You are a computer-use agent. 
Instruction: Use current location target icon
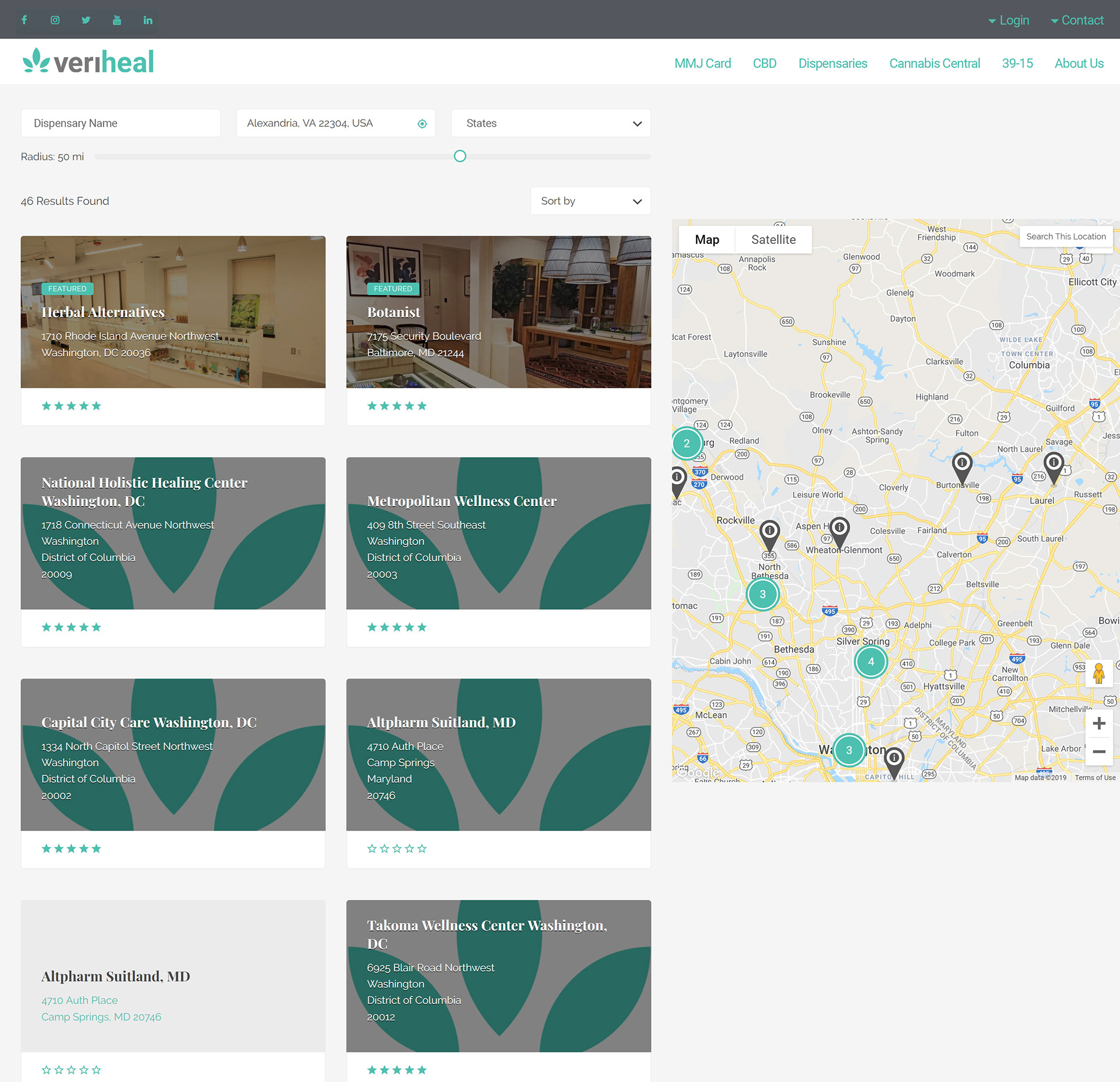point(422,124)
